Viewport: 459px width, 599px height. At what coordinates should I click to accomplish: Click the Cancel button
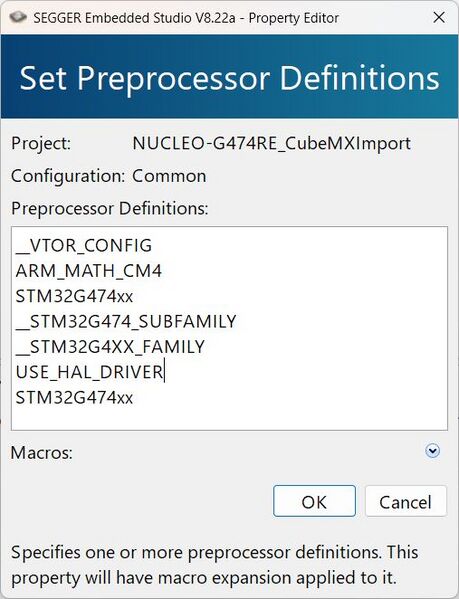click(406, 501)
